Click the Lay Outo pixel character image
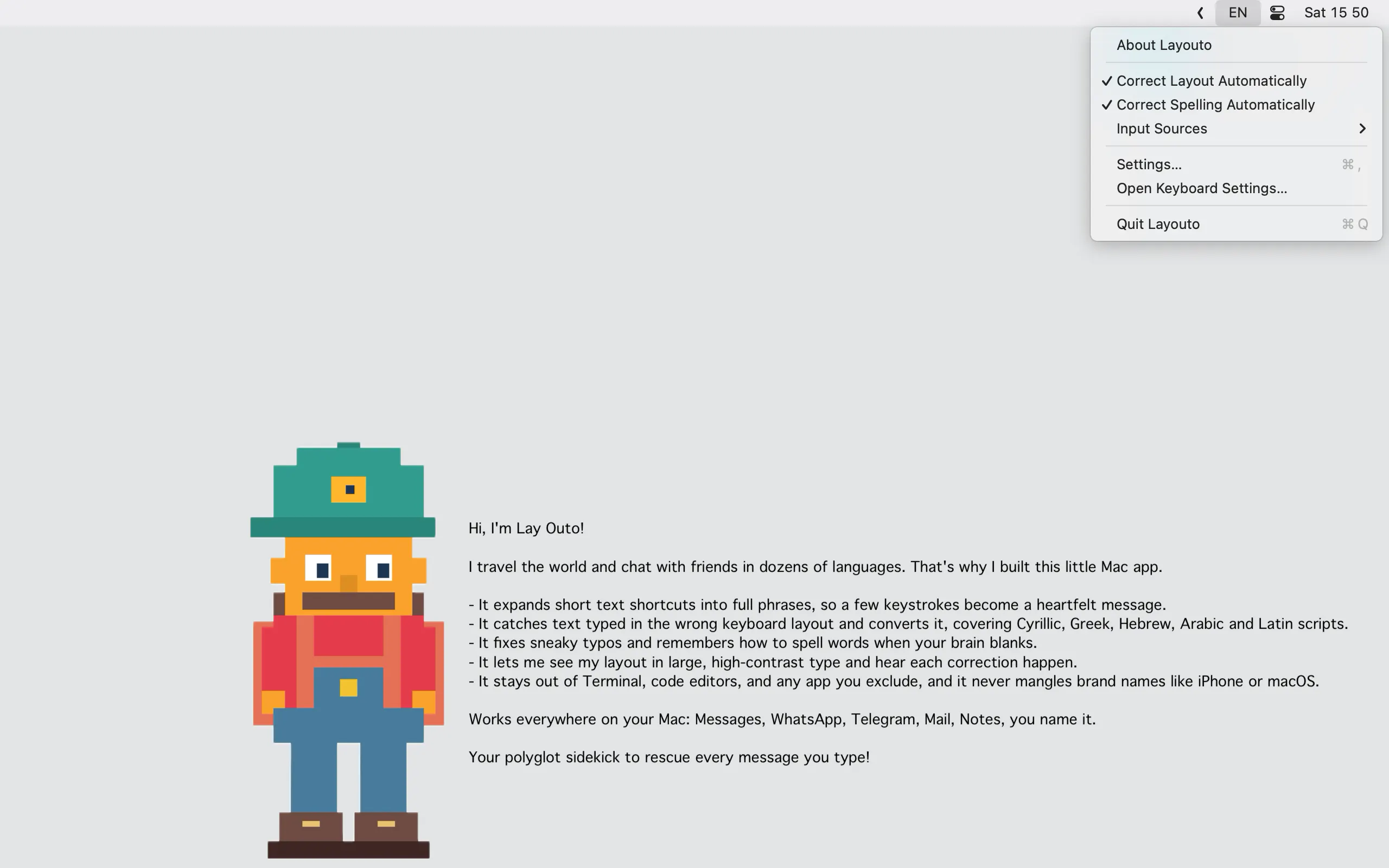Viewport: 1389px width, 868px height. pos(347,650)
